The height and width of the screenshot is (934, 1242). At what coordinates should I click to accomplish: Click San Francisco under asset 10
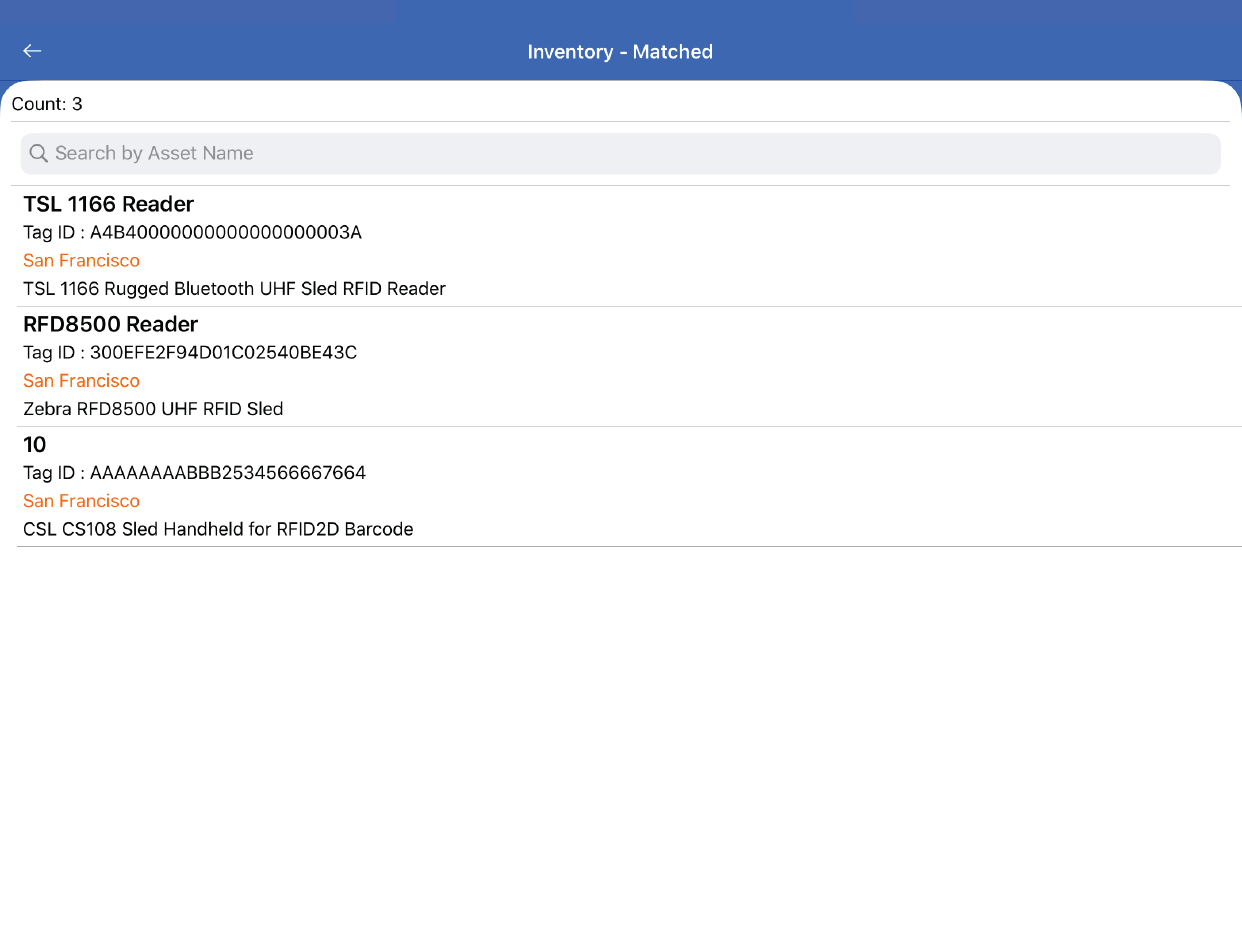81,501
